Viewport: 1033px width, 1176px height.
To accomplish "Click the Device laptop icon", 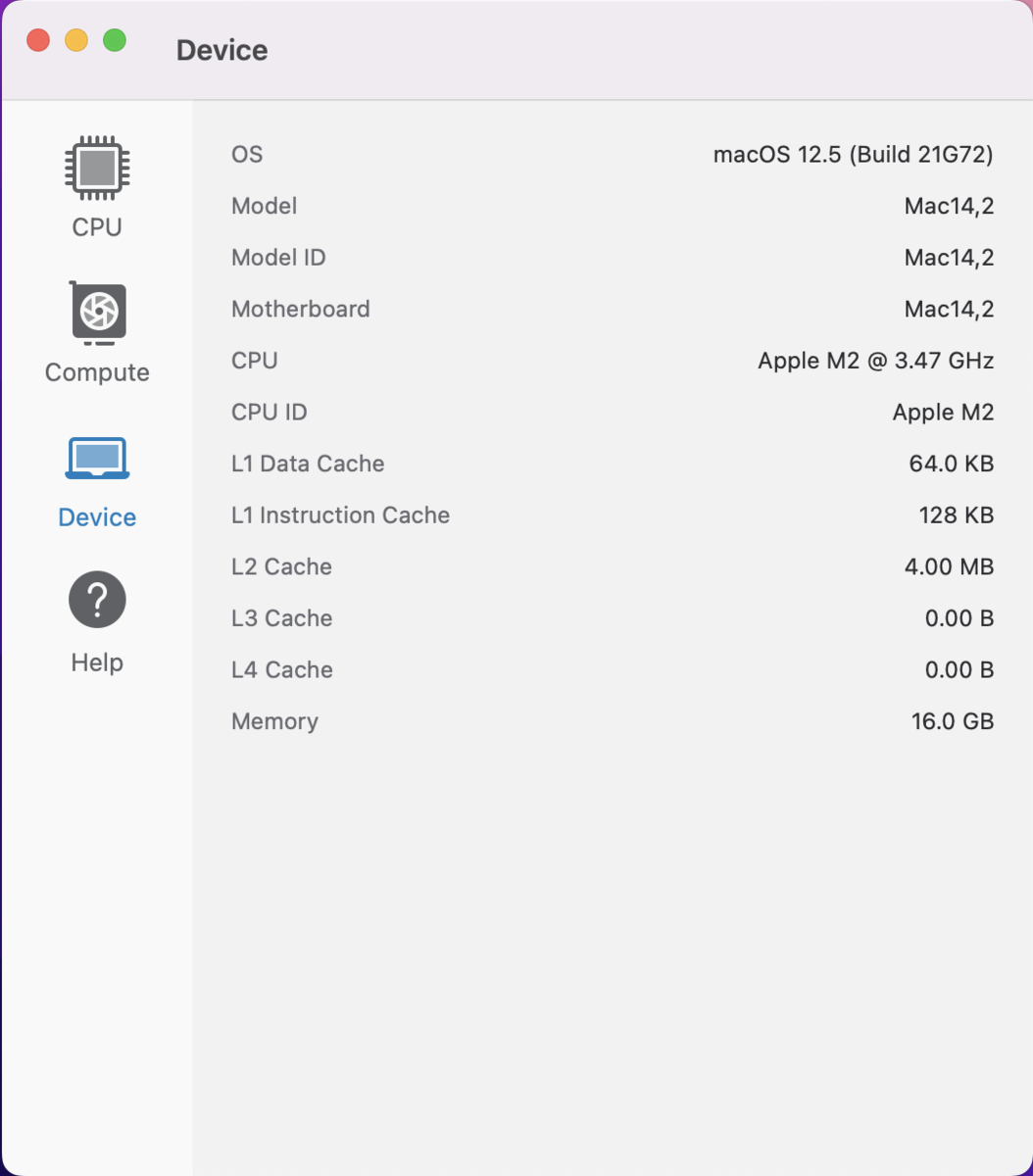I will (97, 458).
